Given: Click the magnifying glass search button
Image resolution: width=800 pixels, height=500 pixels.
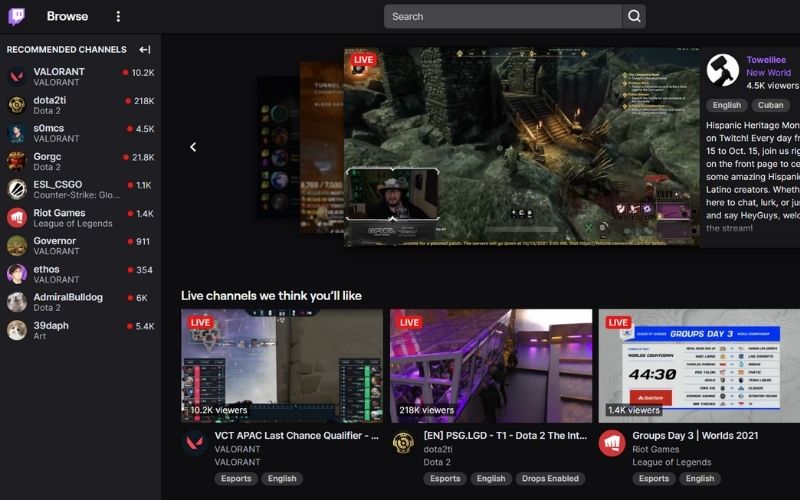Looking at the screenshot, I should tap(634, 16).
